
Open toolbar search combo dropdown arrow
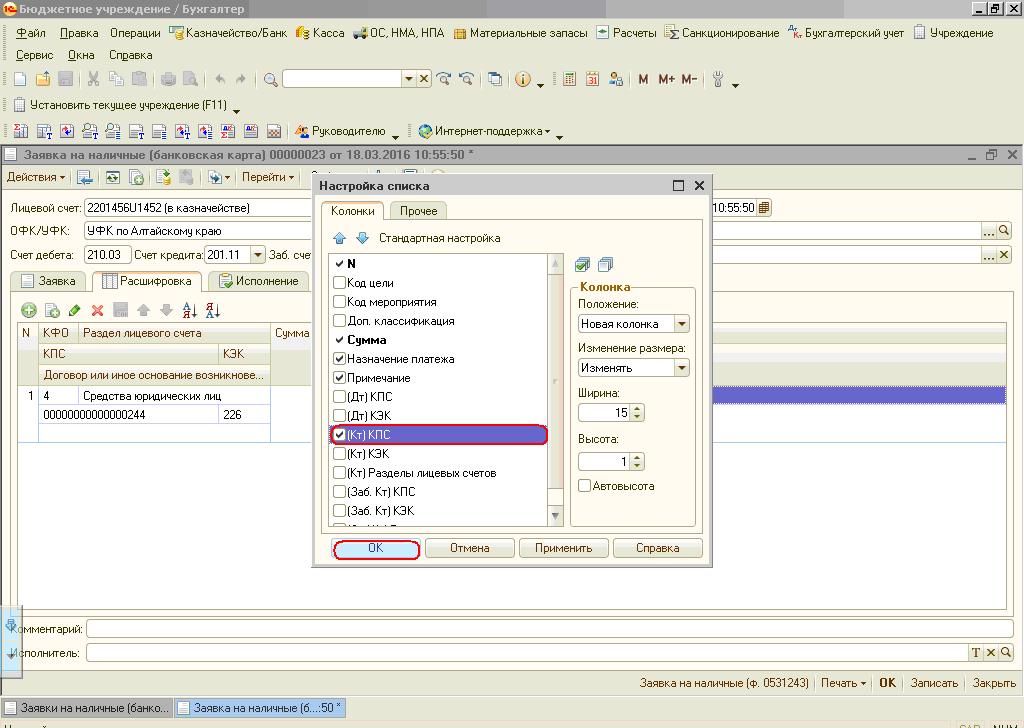pos(409,80)
